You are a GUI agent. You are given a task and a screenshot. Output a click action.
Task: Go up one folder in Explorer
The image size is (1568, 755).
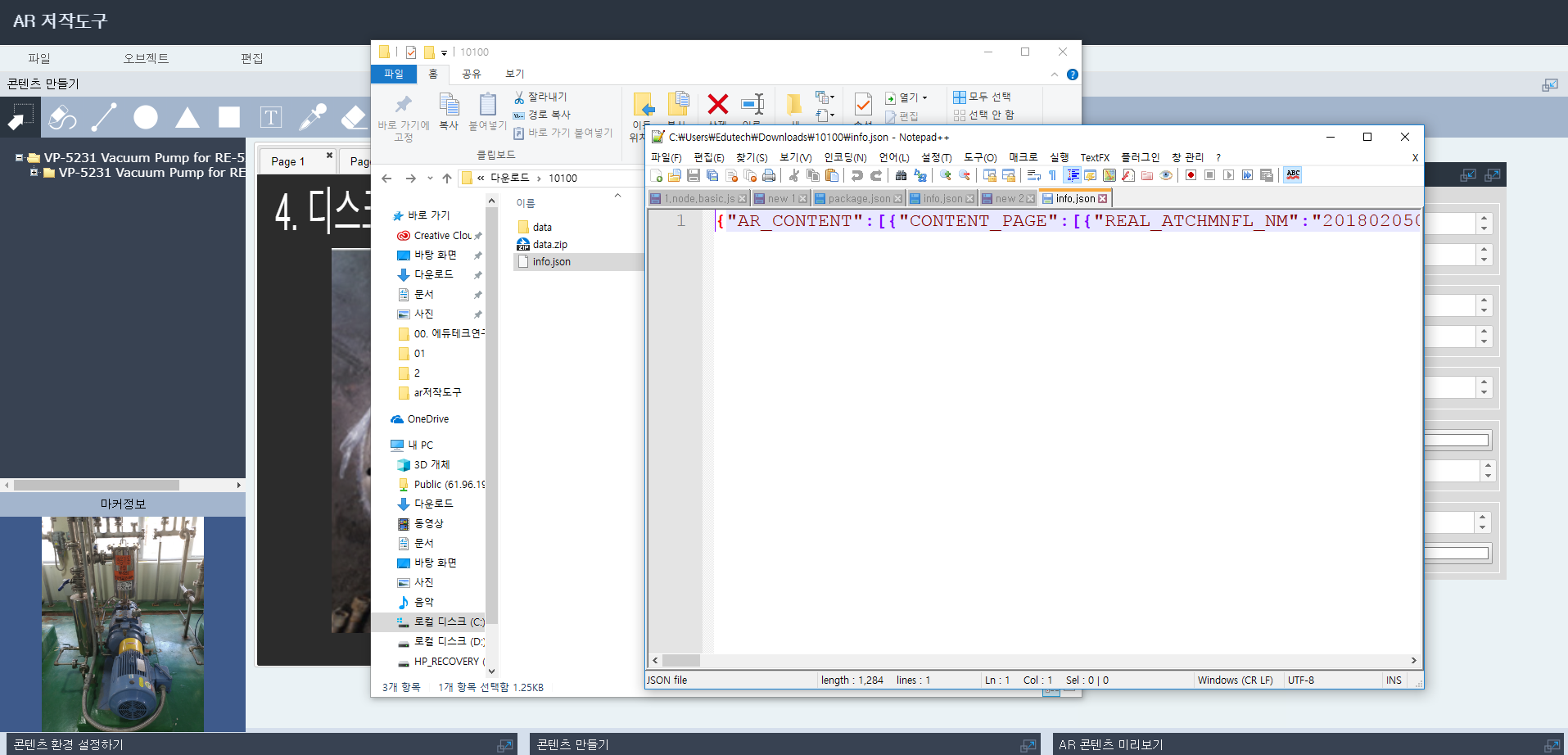[x=446, y=178]
